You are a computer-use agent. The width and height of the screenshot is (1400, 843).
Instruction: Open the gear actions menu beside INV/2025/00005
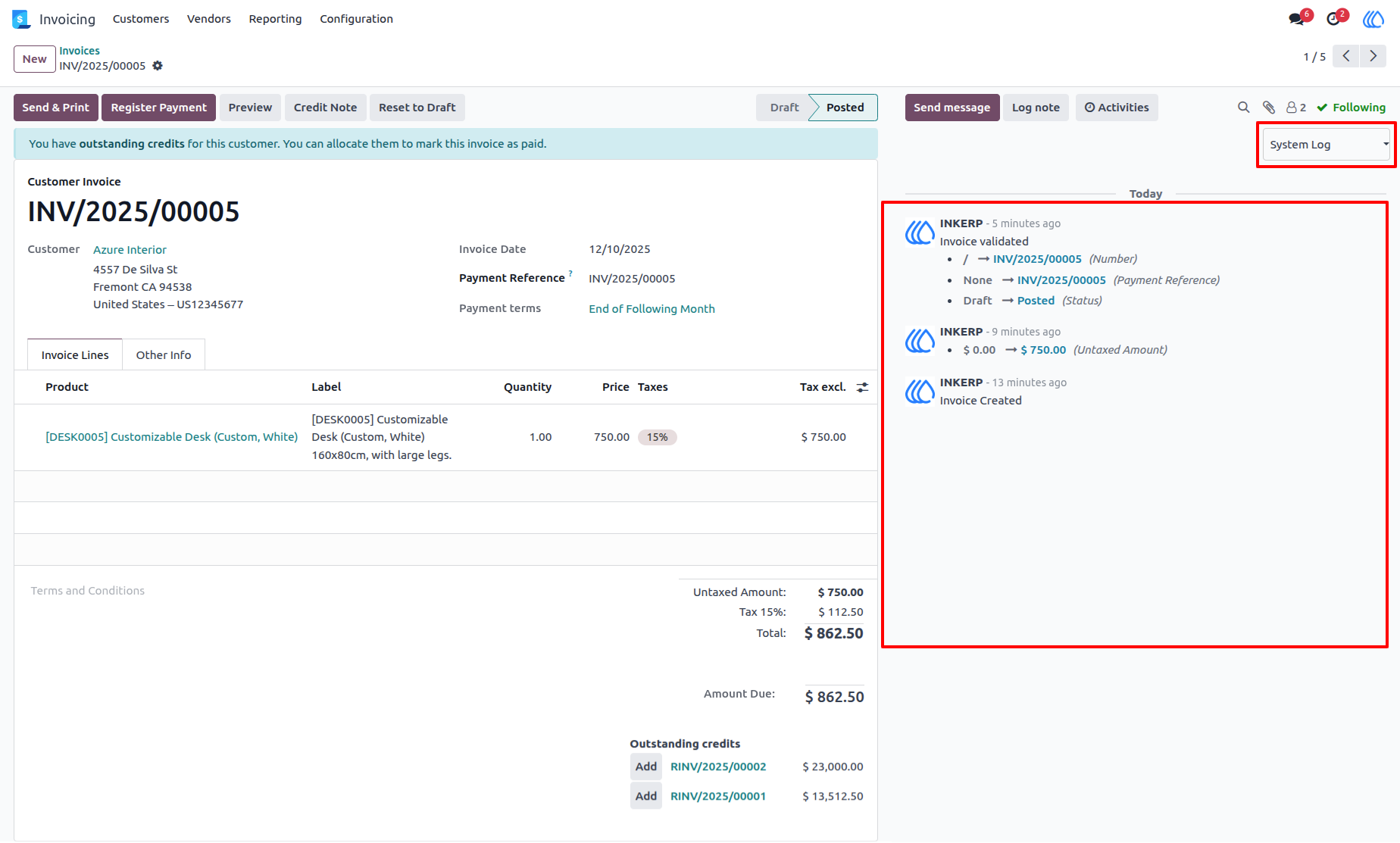click(x=158, y=66)
